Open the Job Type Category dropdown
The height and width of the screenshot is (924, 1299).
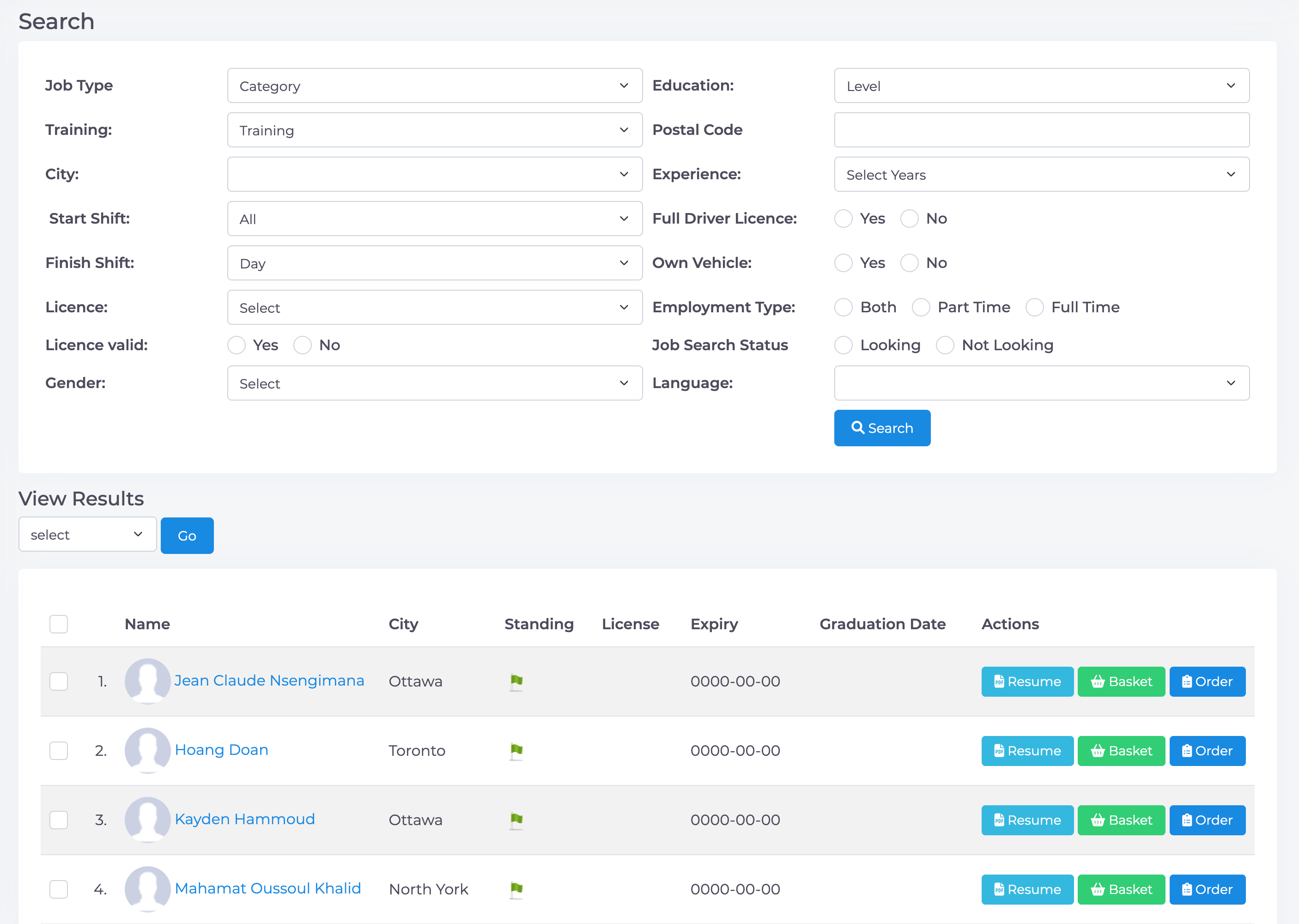(x=435, y=86)
